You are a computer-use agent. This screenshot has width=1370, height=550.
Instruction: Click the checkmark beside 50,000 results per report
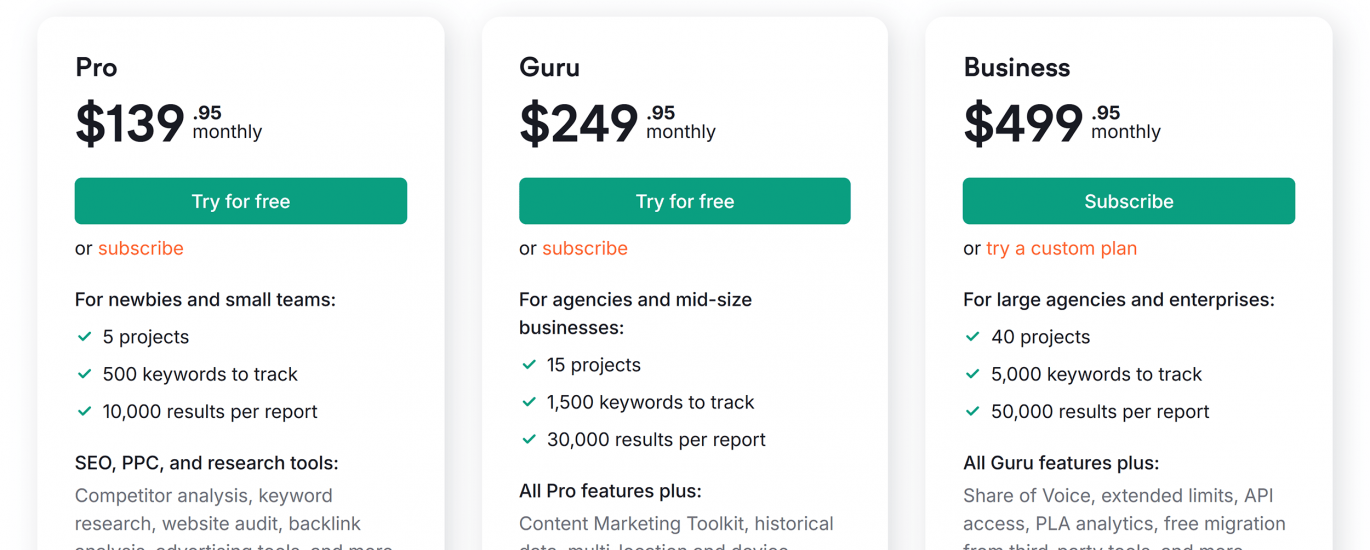973,411
